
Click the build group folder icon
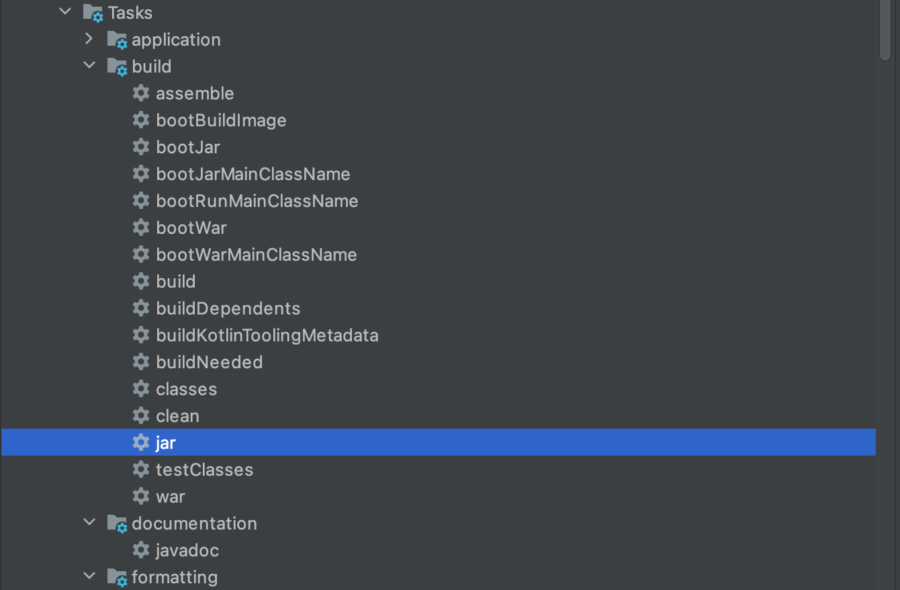pyautogui.click(x=117, y=67)
